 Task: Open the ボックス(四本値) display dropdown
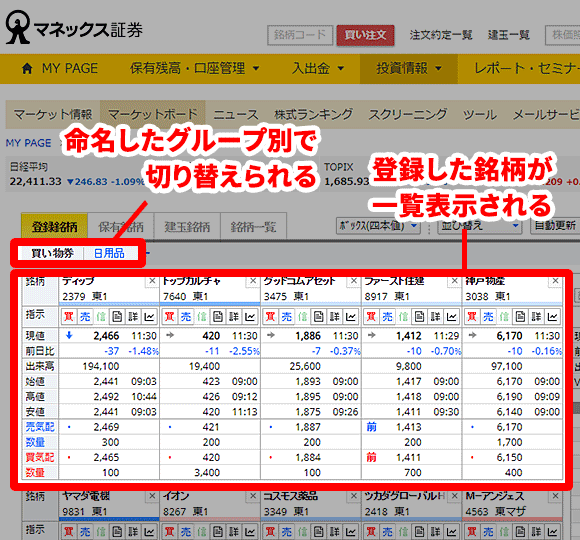click(378, 225)
